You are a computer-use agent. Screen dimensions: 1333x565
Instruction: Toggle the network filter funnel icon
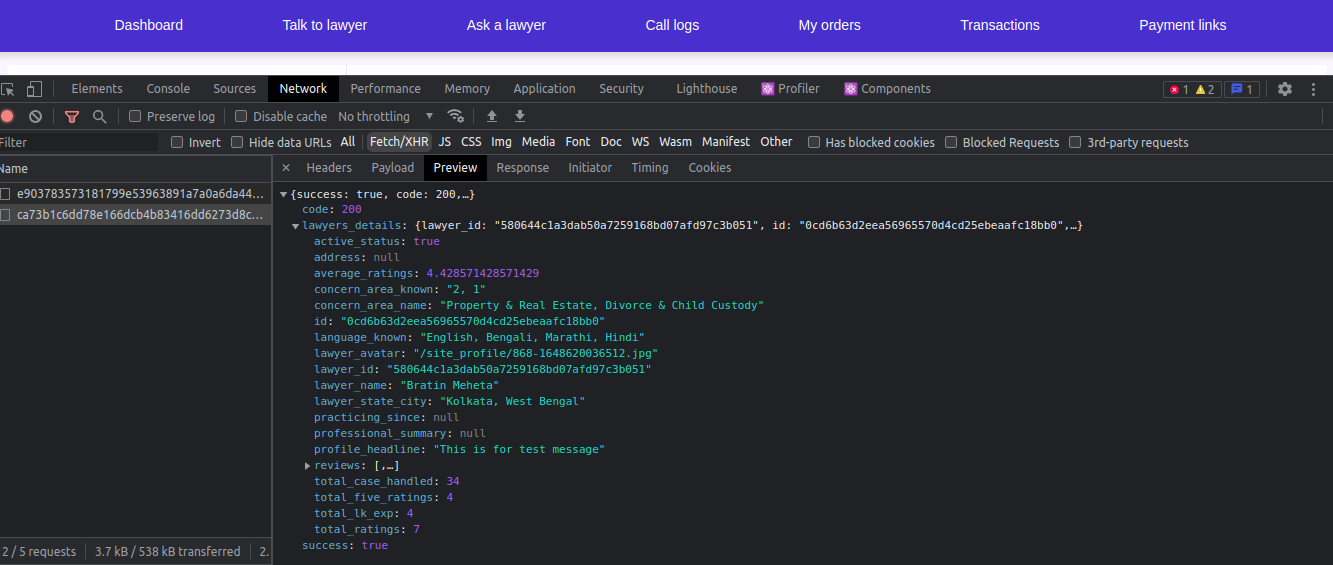click(71, 116)
